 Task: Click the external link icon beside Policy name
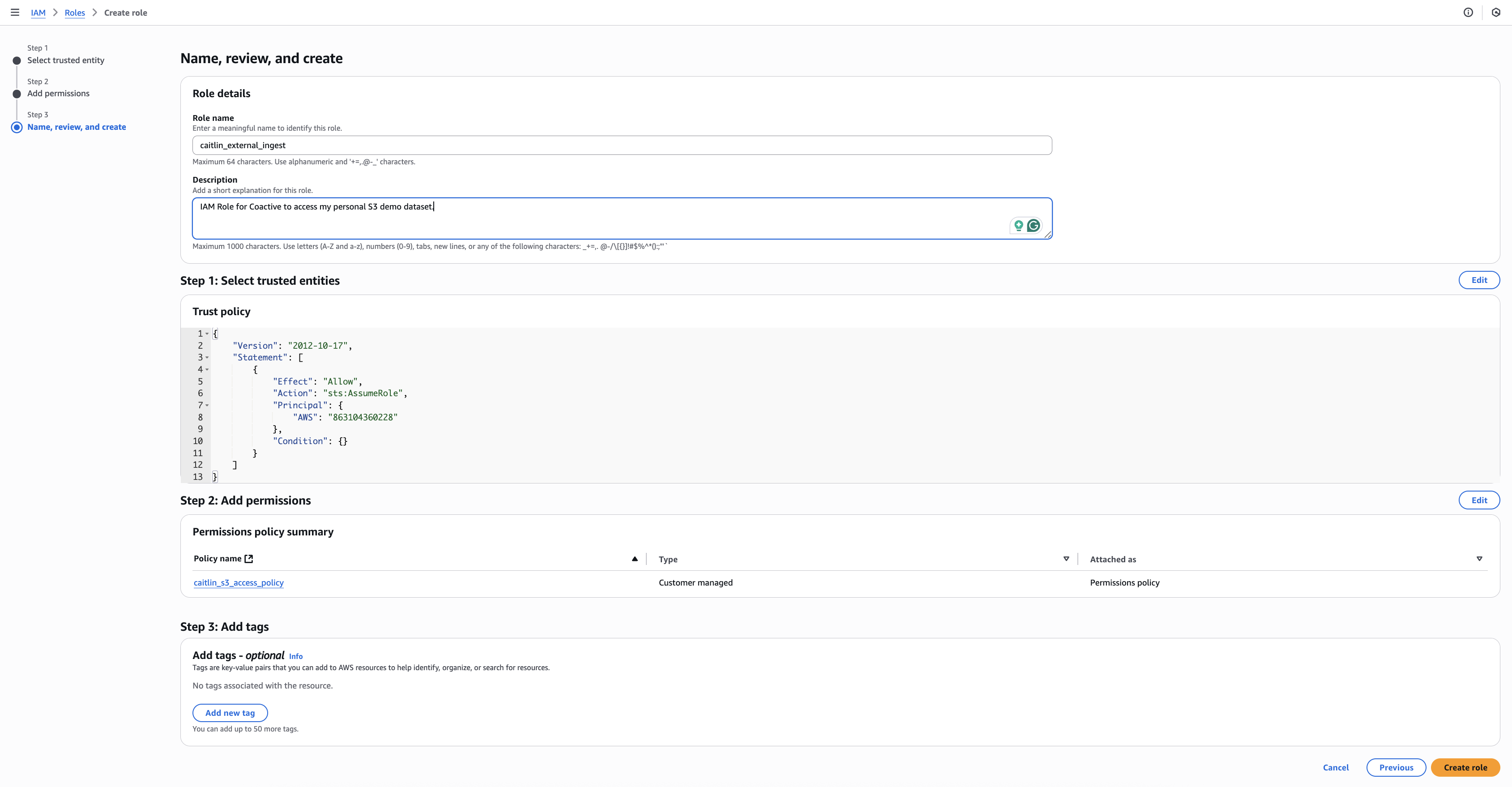[249, 559]
